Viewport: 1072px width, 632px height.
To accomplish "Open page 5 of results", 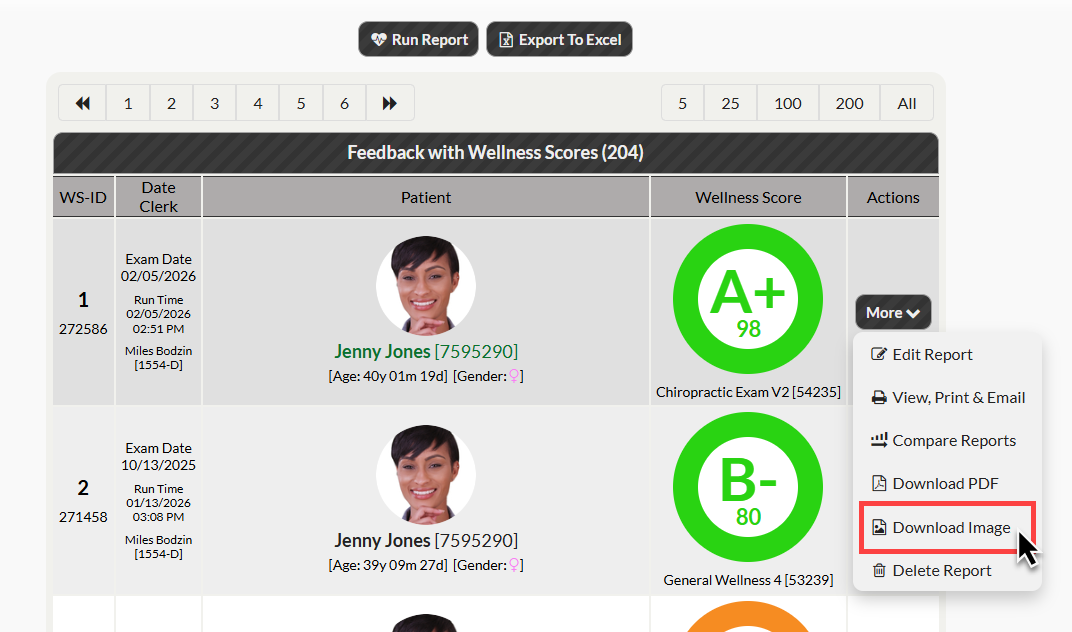I will [301, 103].
